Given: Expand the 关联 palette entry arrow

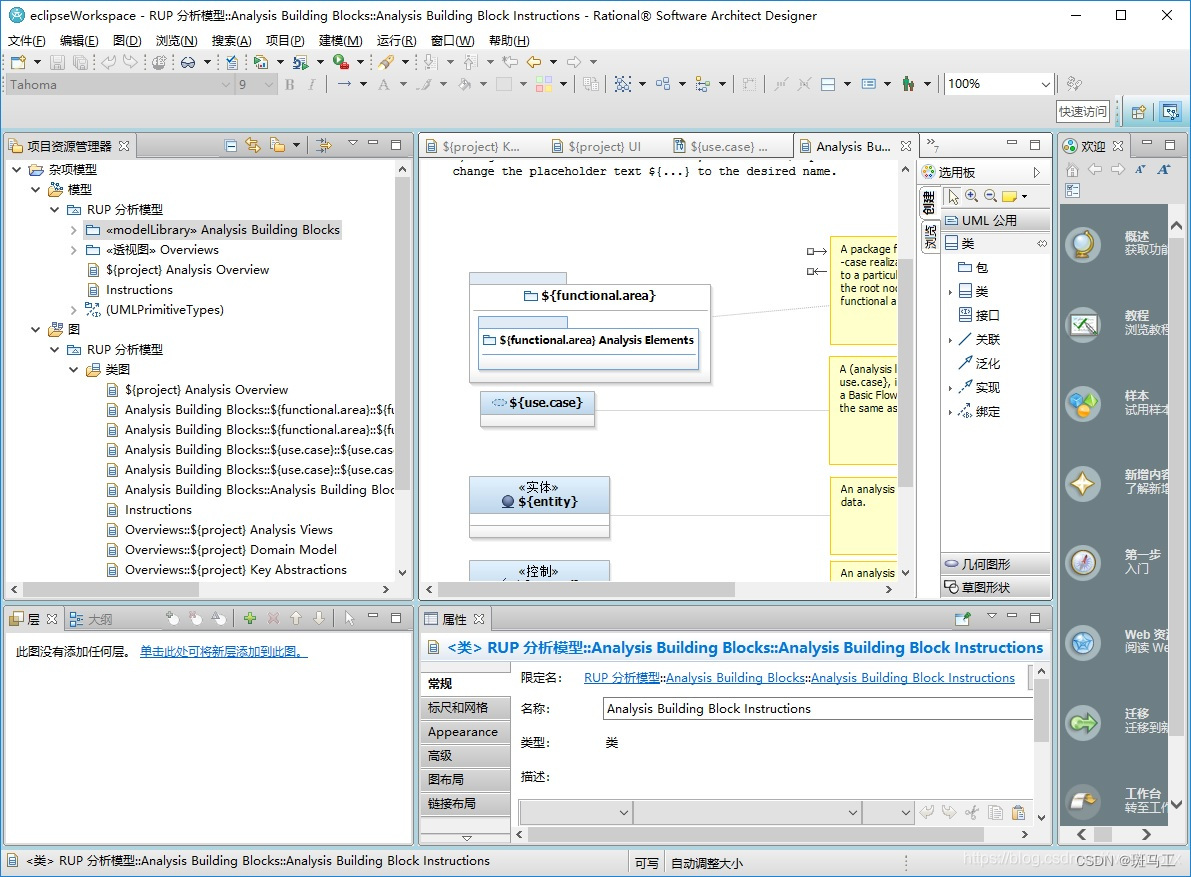Looking at the screenshot, I should click(950, 340).
